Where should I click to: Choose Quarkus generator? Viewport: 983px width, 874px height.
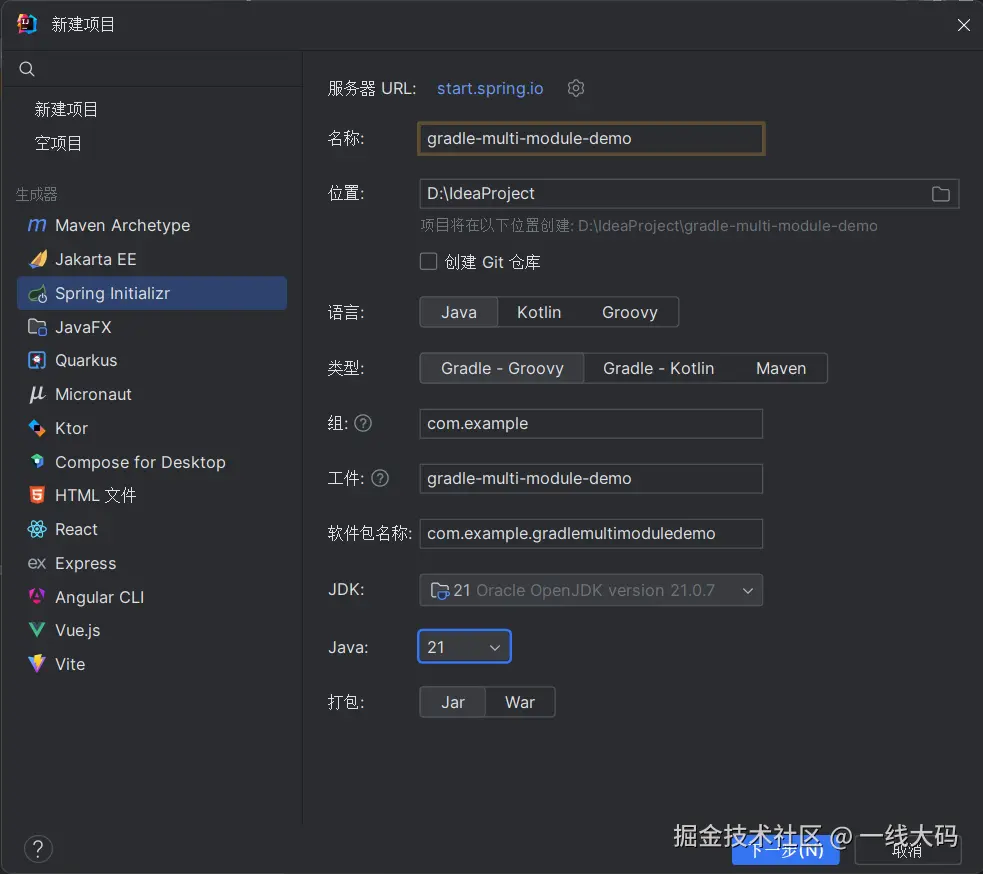(x=152, y=361)
